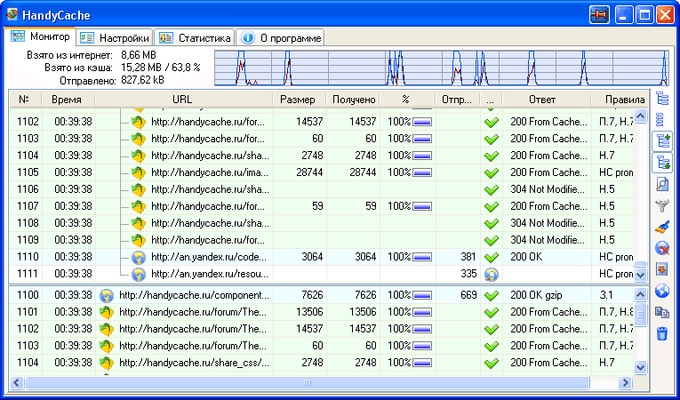
Task: Sort by the Размер column header
Action: (298, 99)
